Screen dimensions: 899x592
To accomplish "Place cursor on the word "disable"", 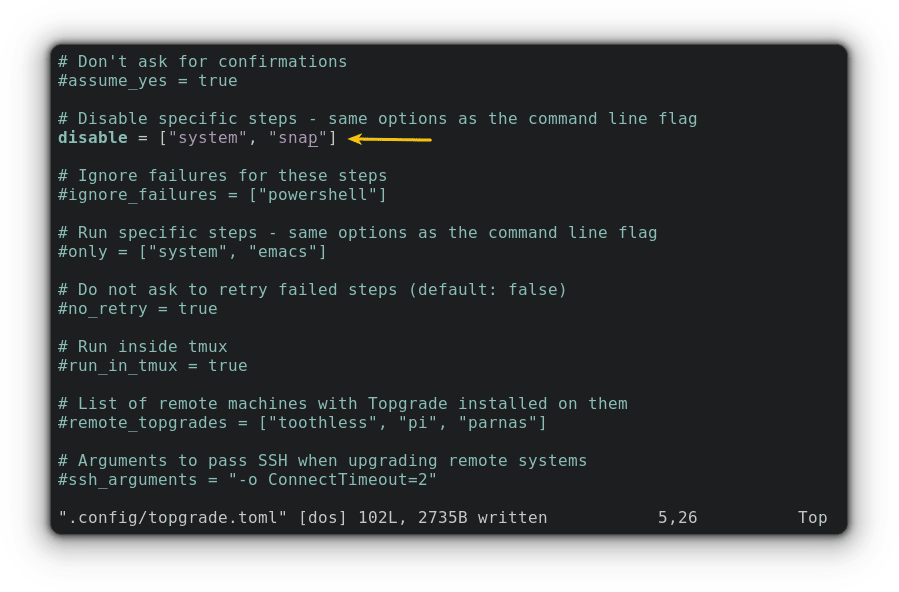I will pos(93,137).
